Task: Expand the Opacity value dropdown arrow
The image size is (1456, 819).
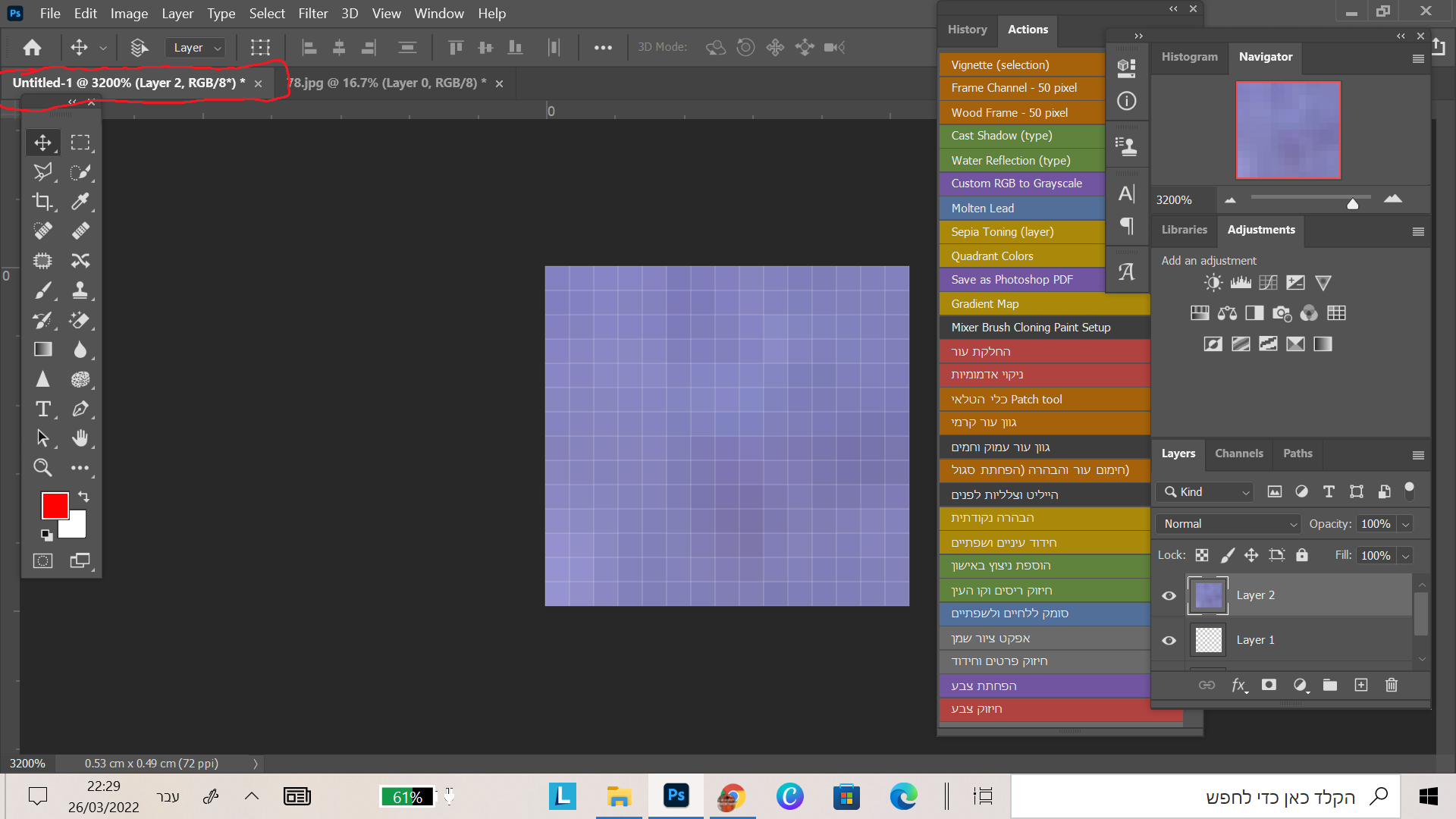Action: click(1405, 524)
